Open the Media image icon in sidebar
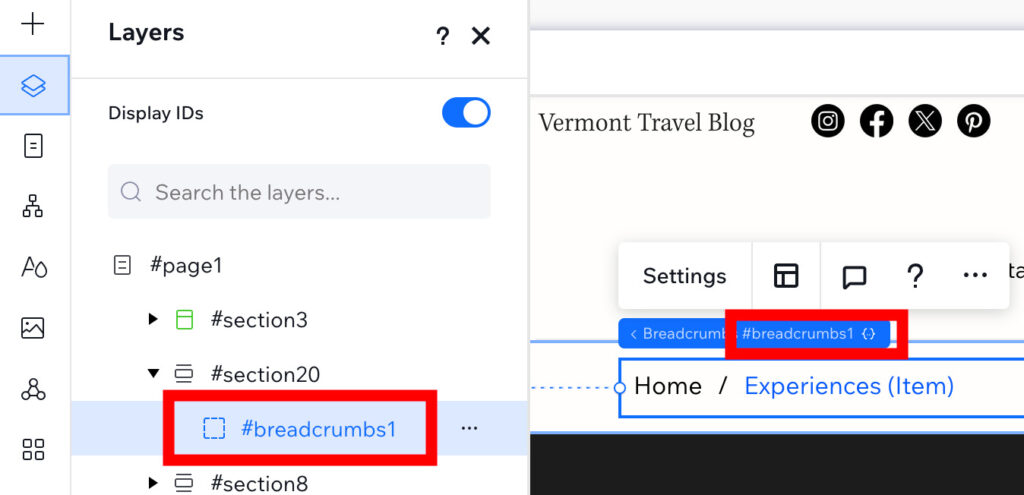 (33, 328)
